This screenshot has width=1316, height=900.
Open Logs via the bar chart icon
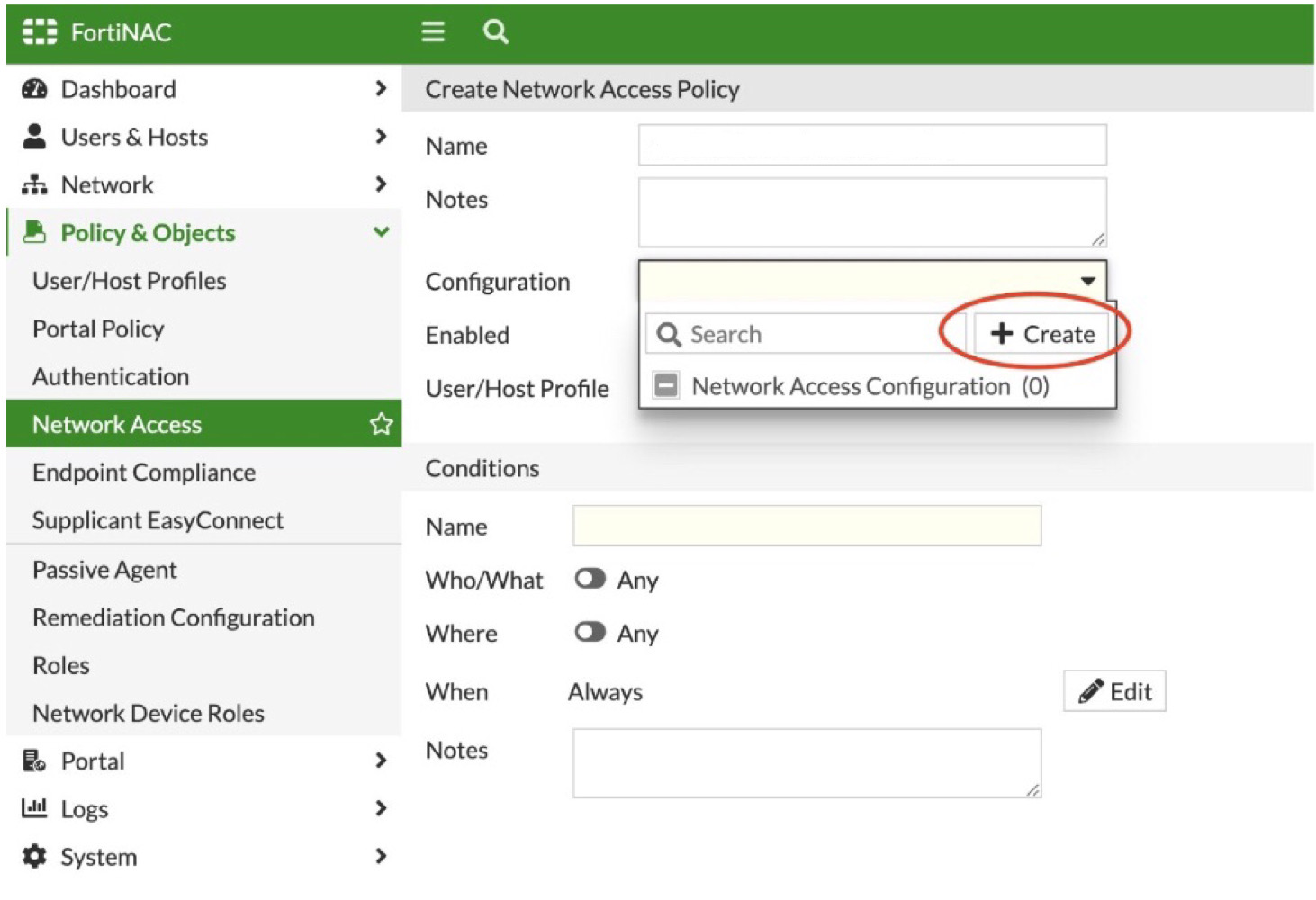34,808
